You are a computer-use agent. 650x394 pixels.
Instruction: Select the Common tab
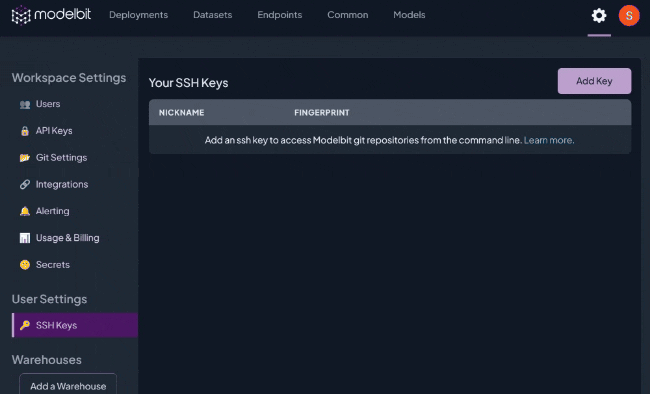click(348, 15)
